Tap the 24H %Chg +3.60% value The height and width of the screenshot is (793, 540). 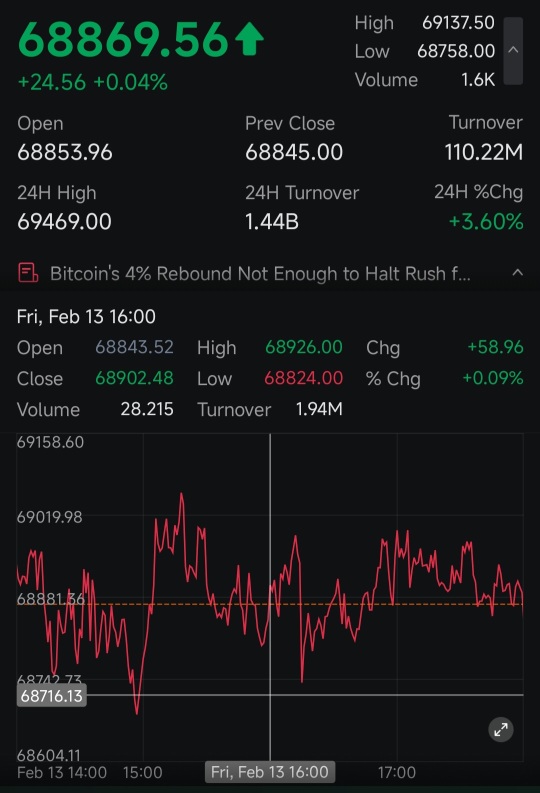click(486, 222)
